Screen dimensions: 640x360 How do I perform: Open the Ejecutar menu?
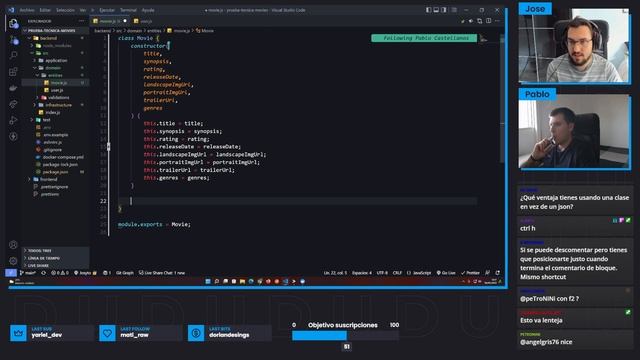coord(107,10)
